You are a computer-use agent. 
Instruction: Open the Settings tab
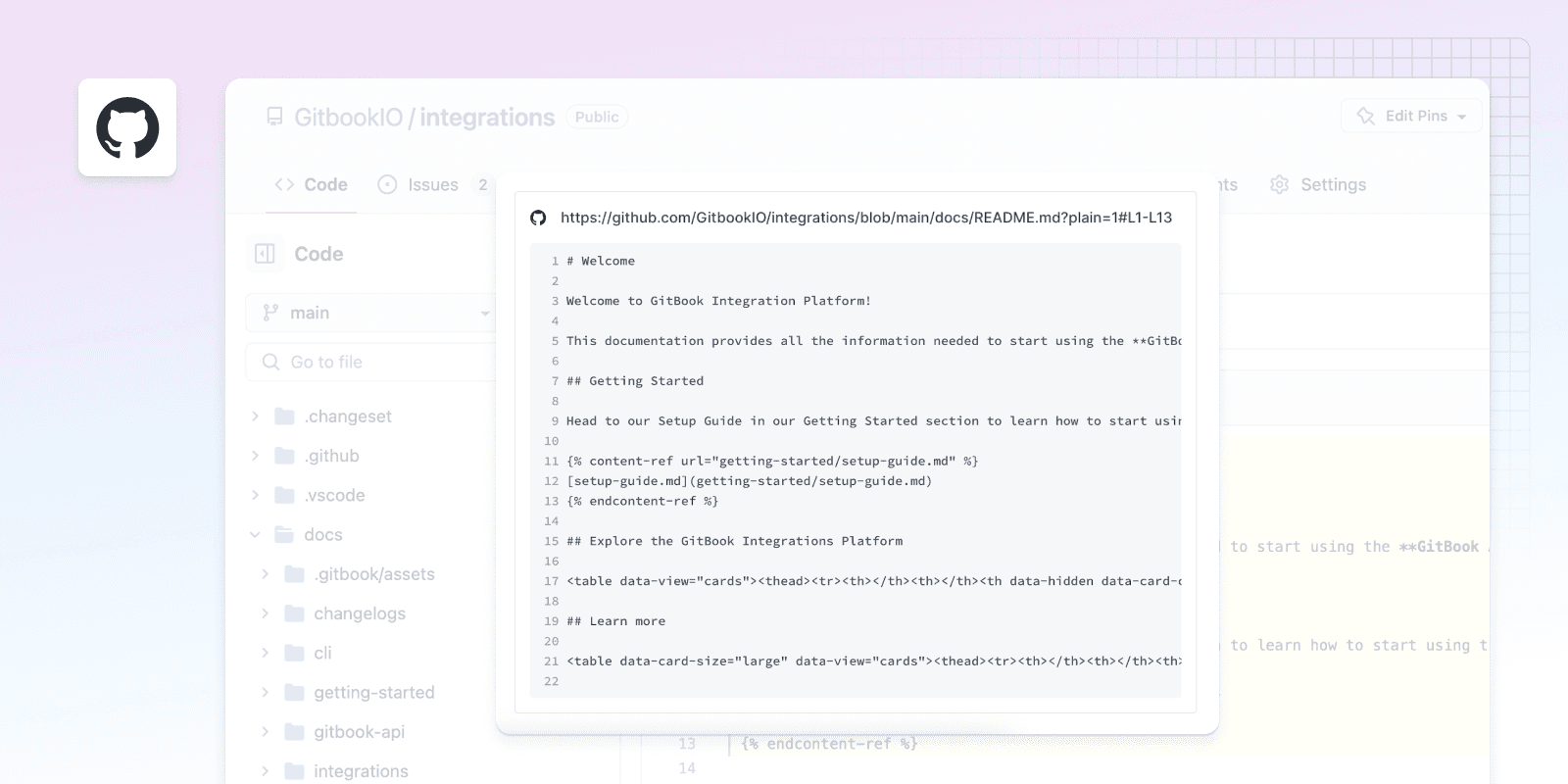click(x=1317, y=184)
